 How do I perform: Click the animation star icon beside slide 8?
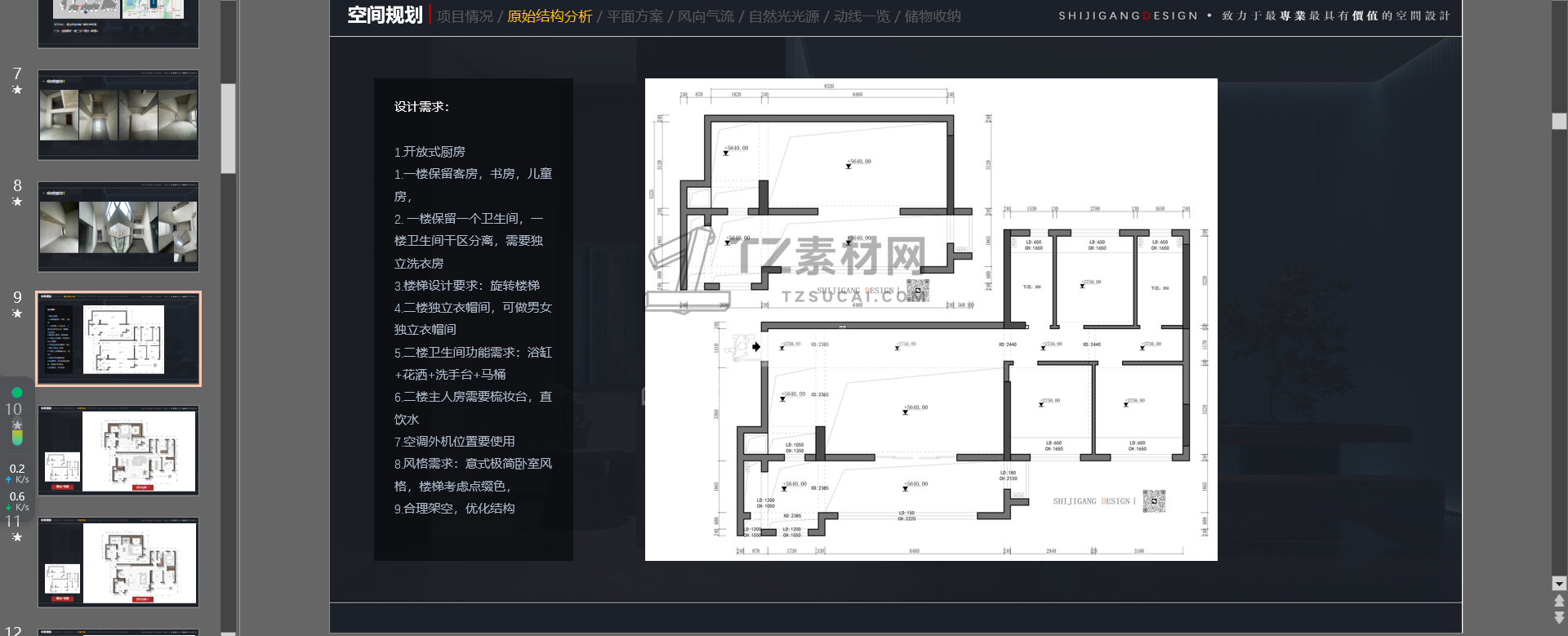tap(17, 202)
